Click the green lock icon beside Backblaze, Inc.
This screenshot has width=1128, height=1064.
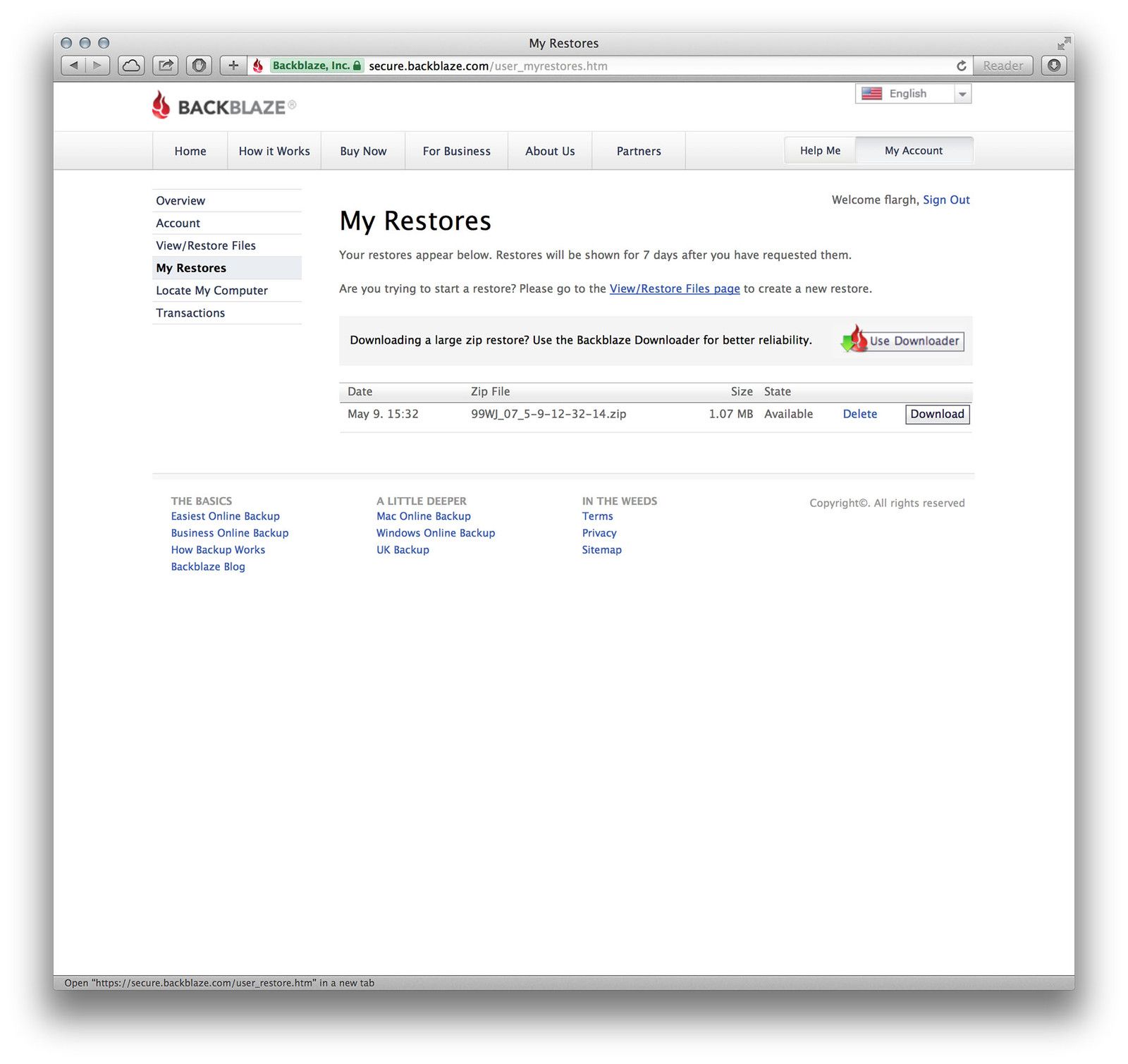pyautogui.click(x=356, y=65)
